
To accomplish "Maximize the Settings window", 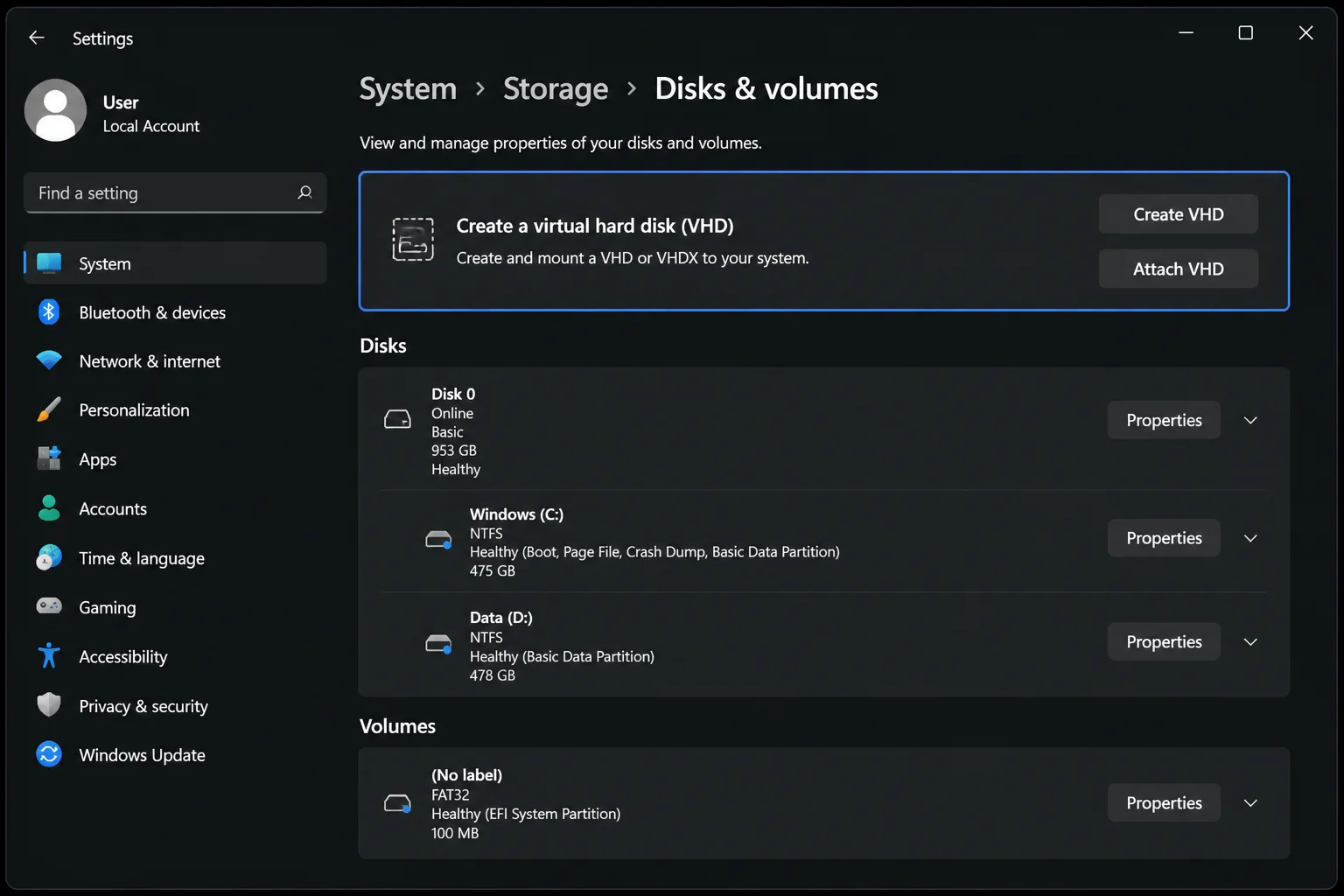I will click(1246, 32).
